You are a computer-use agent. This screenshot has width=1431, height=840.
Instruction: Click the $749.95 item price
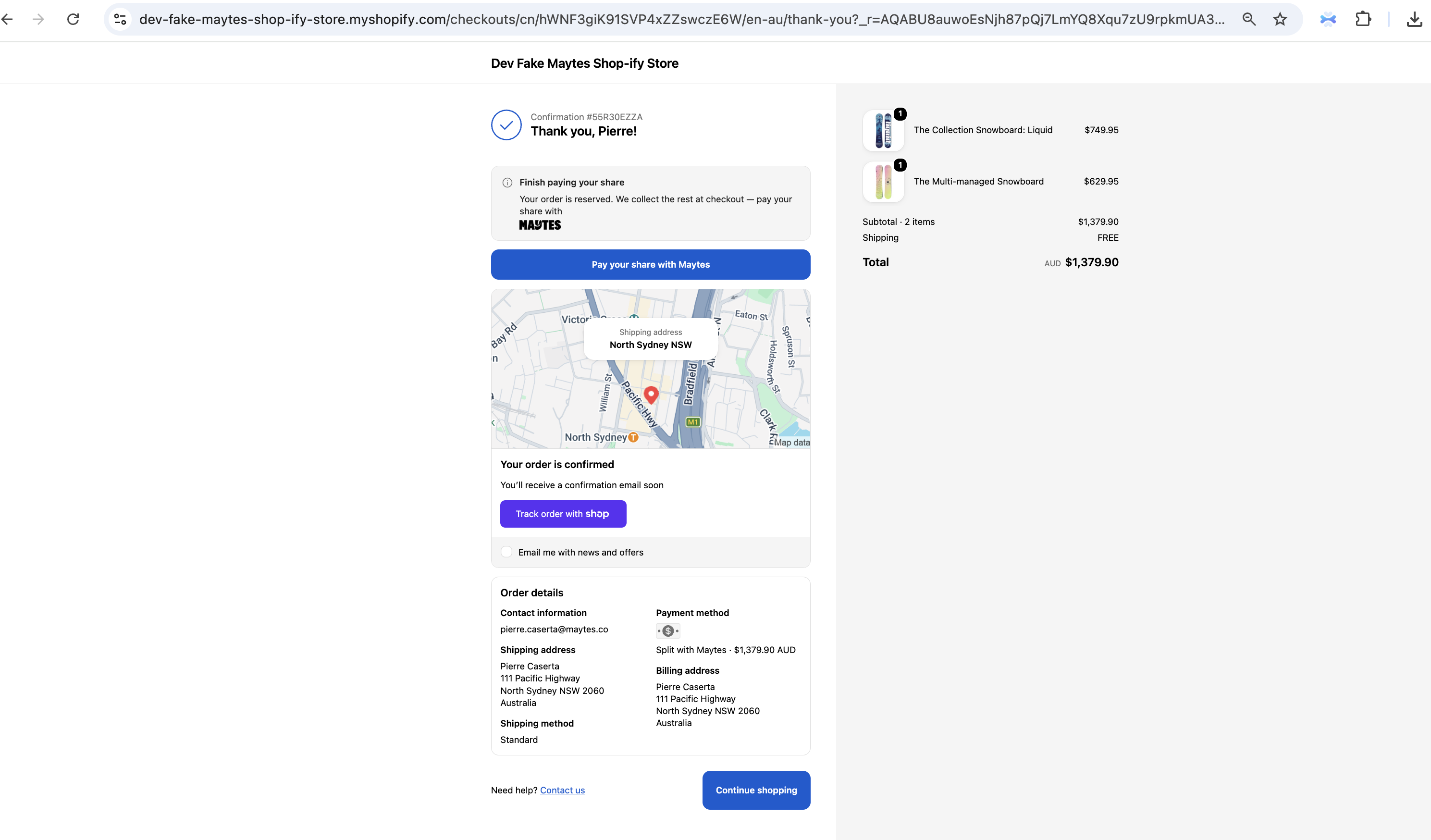tap(1101, 130)
